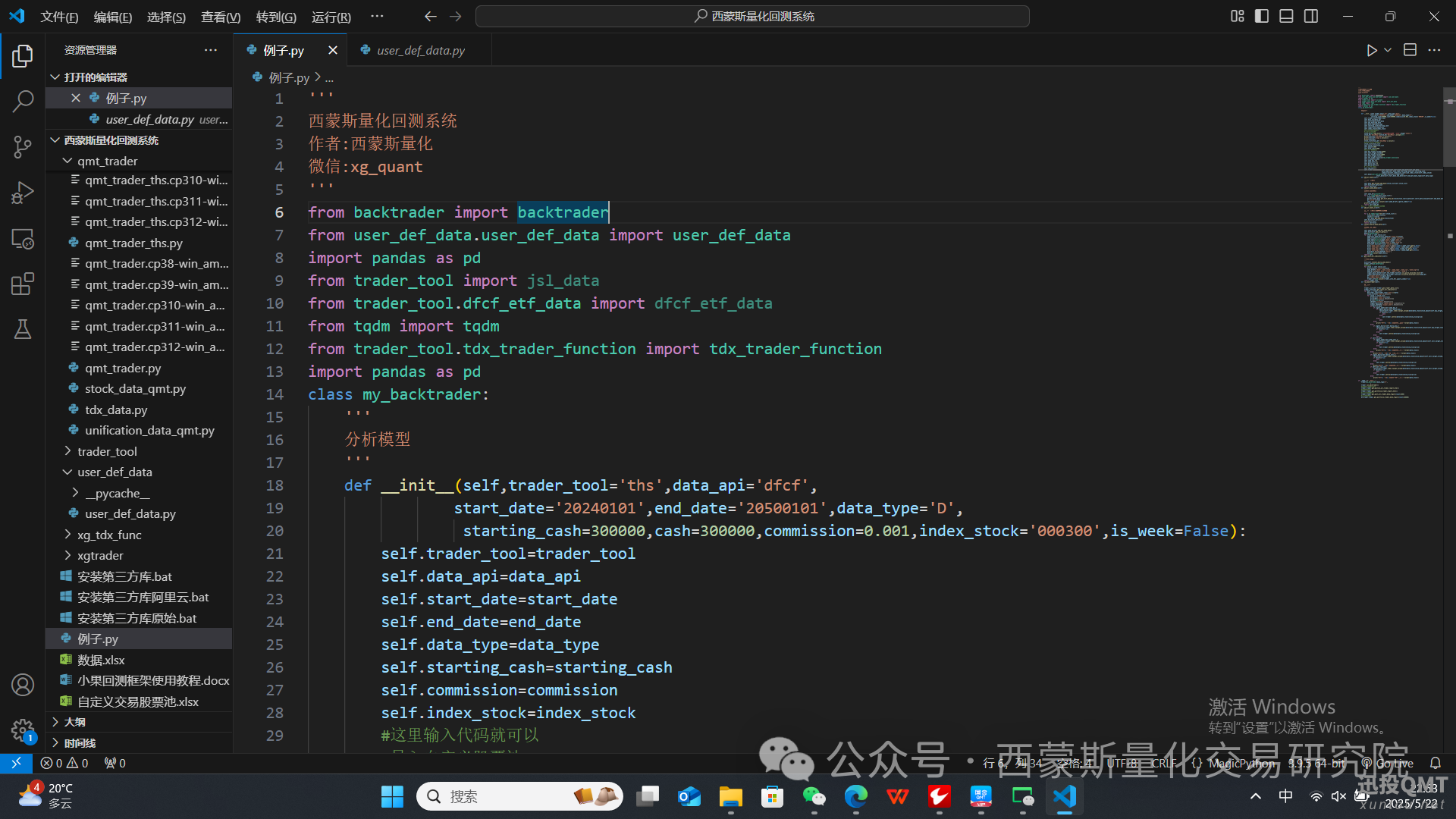
Task: Change encoding via UTF-8
Action: [x=1122, y=763]
